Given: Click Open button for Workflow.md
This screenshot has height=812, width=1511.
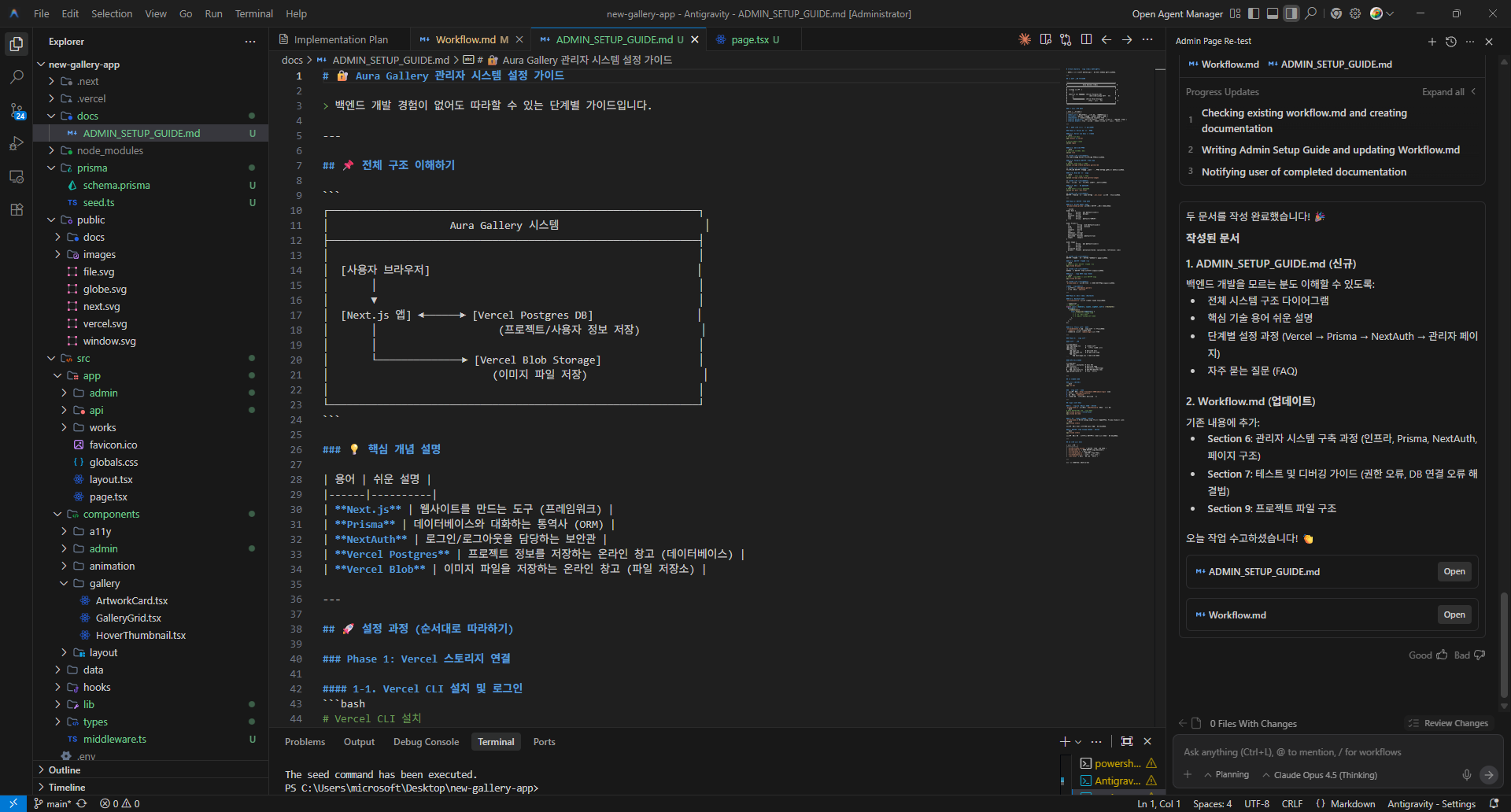Looking at the screenshot, I should coord(1454,615).
